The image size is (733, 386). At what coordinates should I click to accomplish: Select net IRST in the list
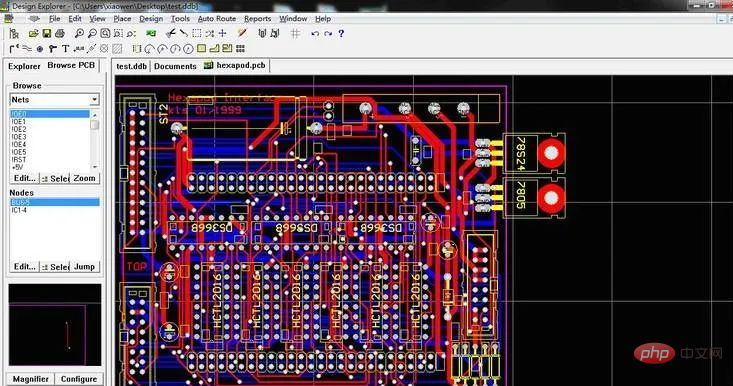(x=50, y=159)
